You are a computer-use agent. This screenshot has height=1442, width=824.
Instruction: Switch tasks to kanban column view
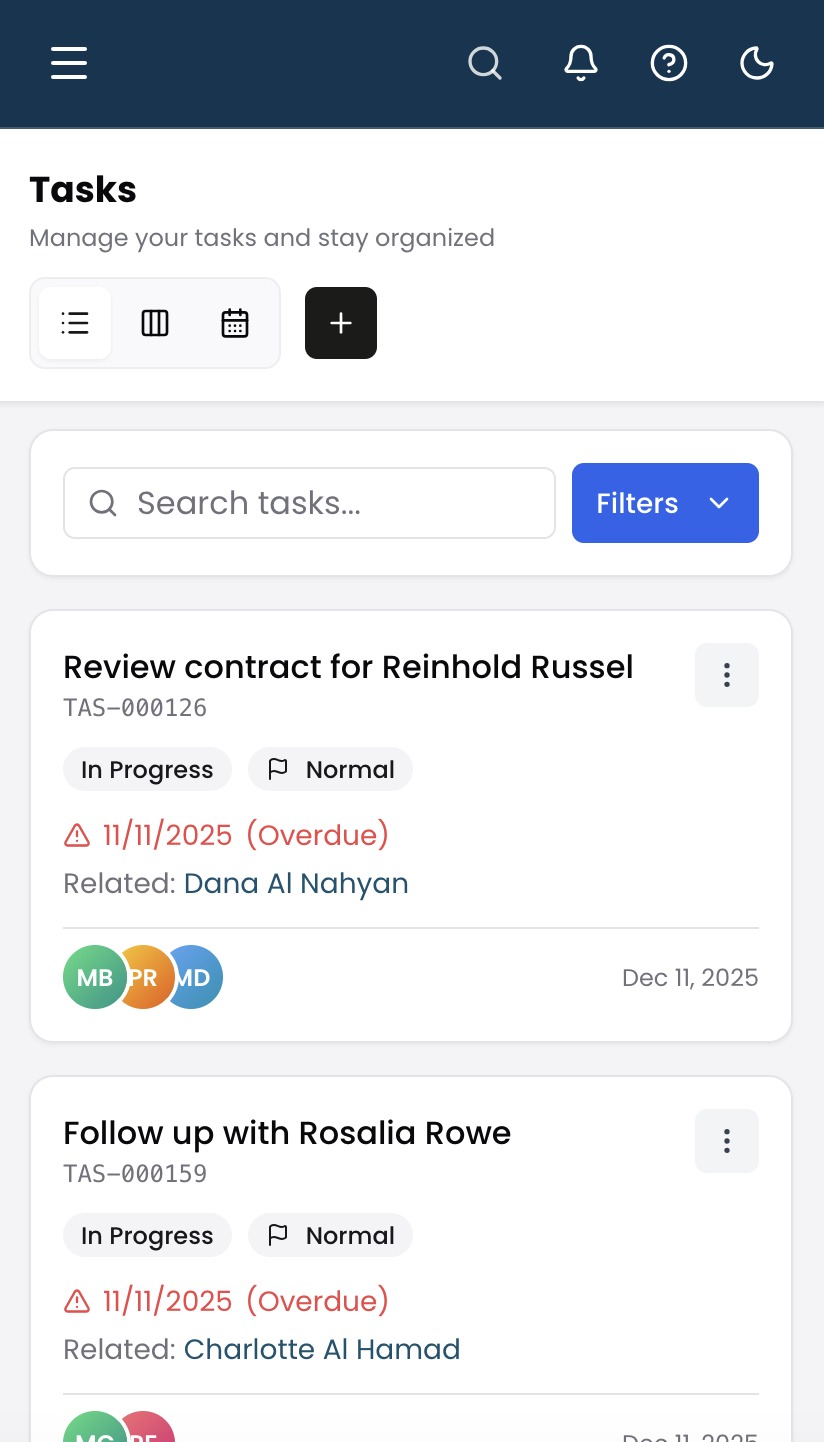tap(155, 322)
